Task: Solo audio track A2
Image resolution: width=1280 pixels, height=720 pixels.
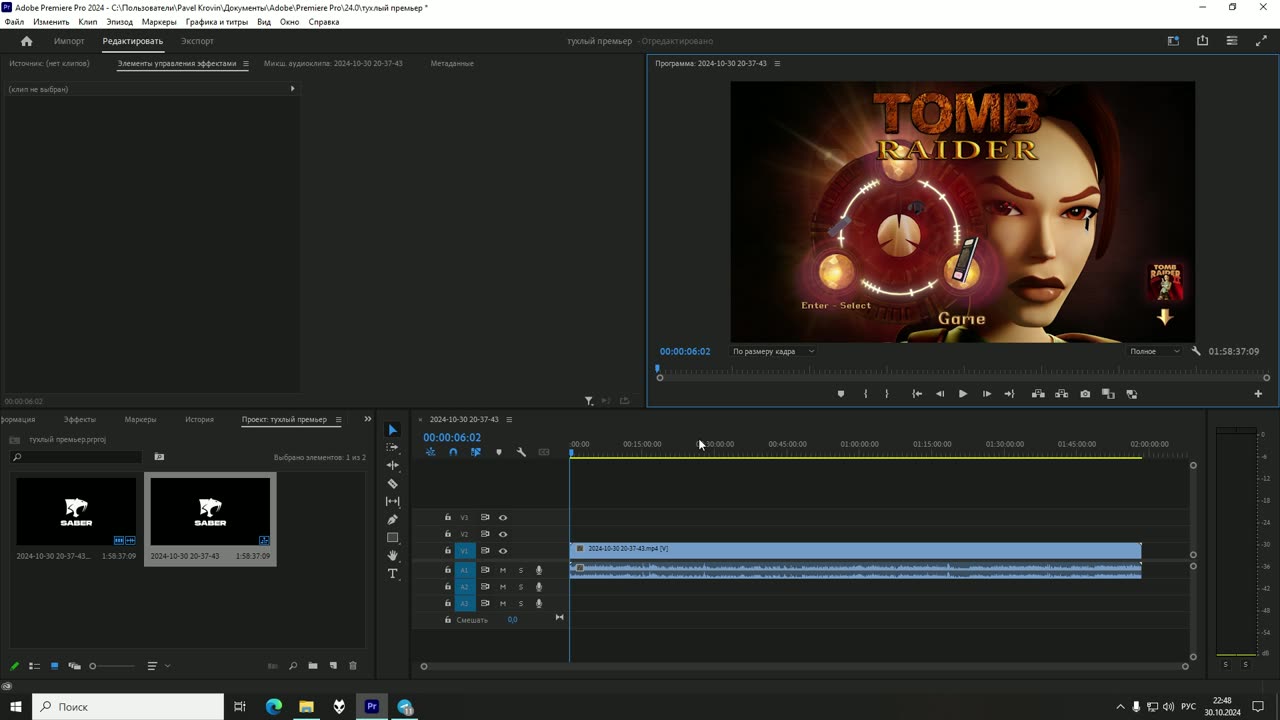Action: point(520,587)
